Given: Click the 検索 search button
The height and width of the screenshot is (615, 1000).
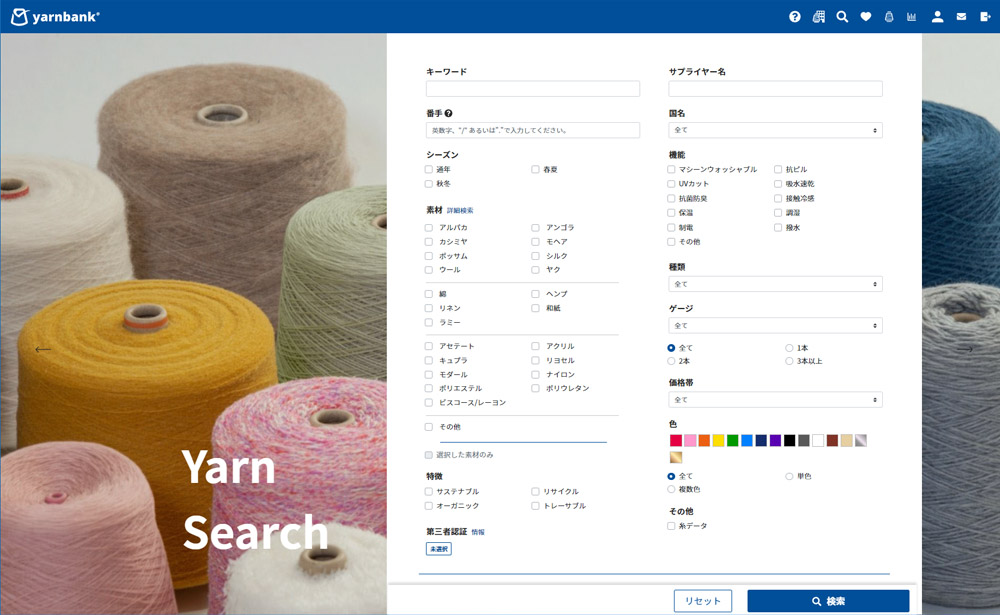Looking at the screenshot, I should click(830, 601).
